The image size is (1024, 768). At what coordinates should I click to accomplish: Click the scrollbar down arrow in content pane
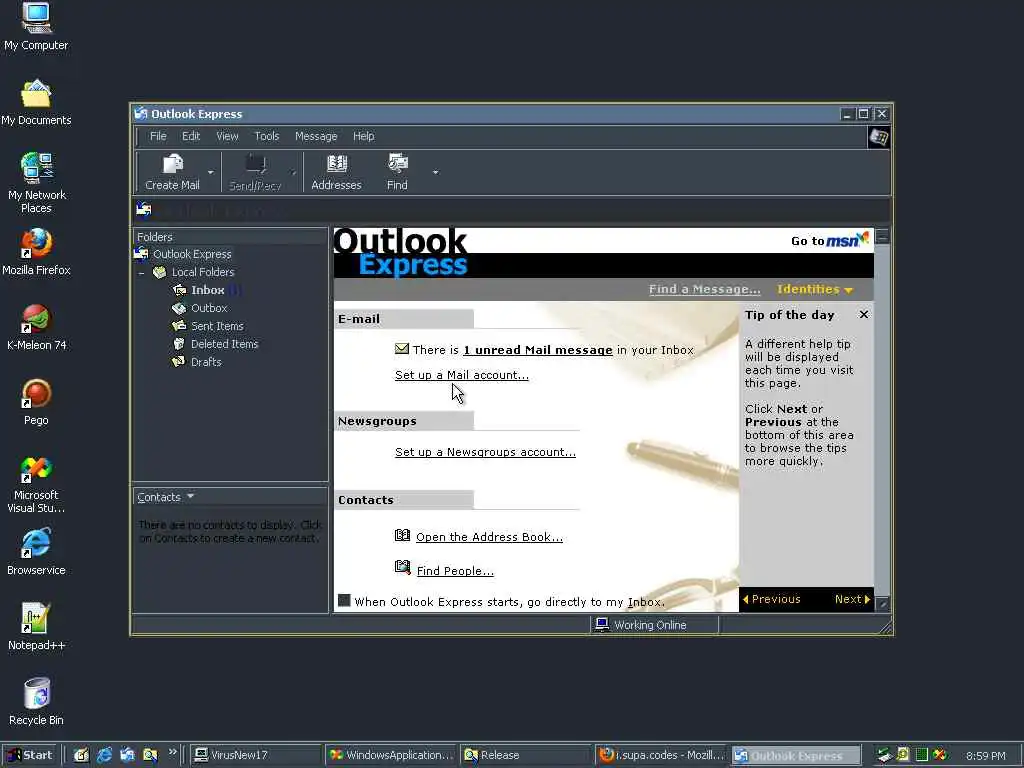point(882,604)
